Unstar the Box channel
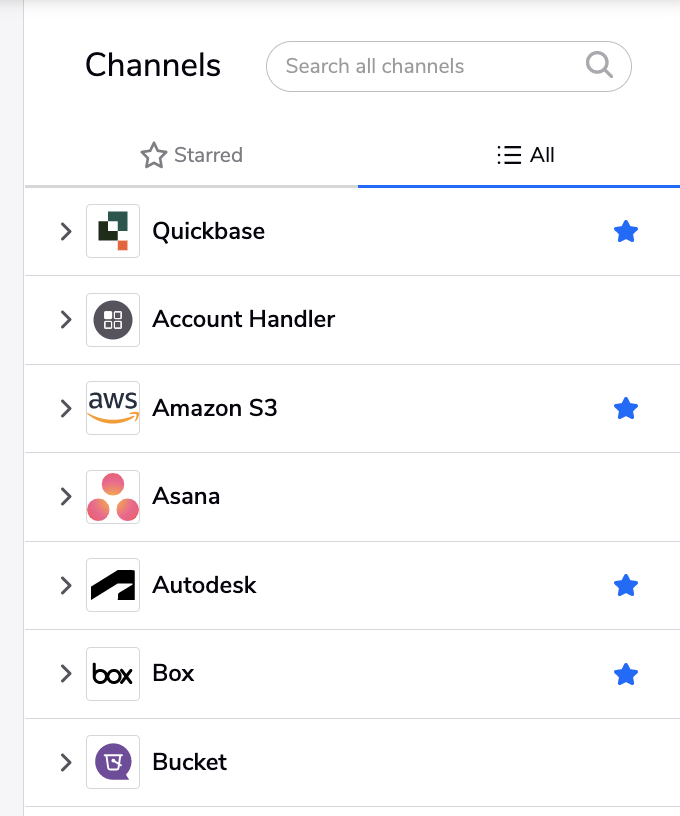680x816 pixels. click(x=625, y=674)
